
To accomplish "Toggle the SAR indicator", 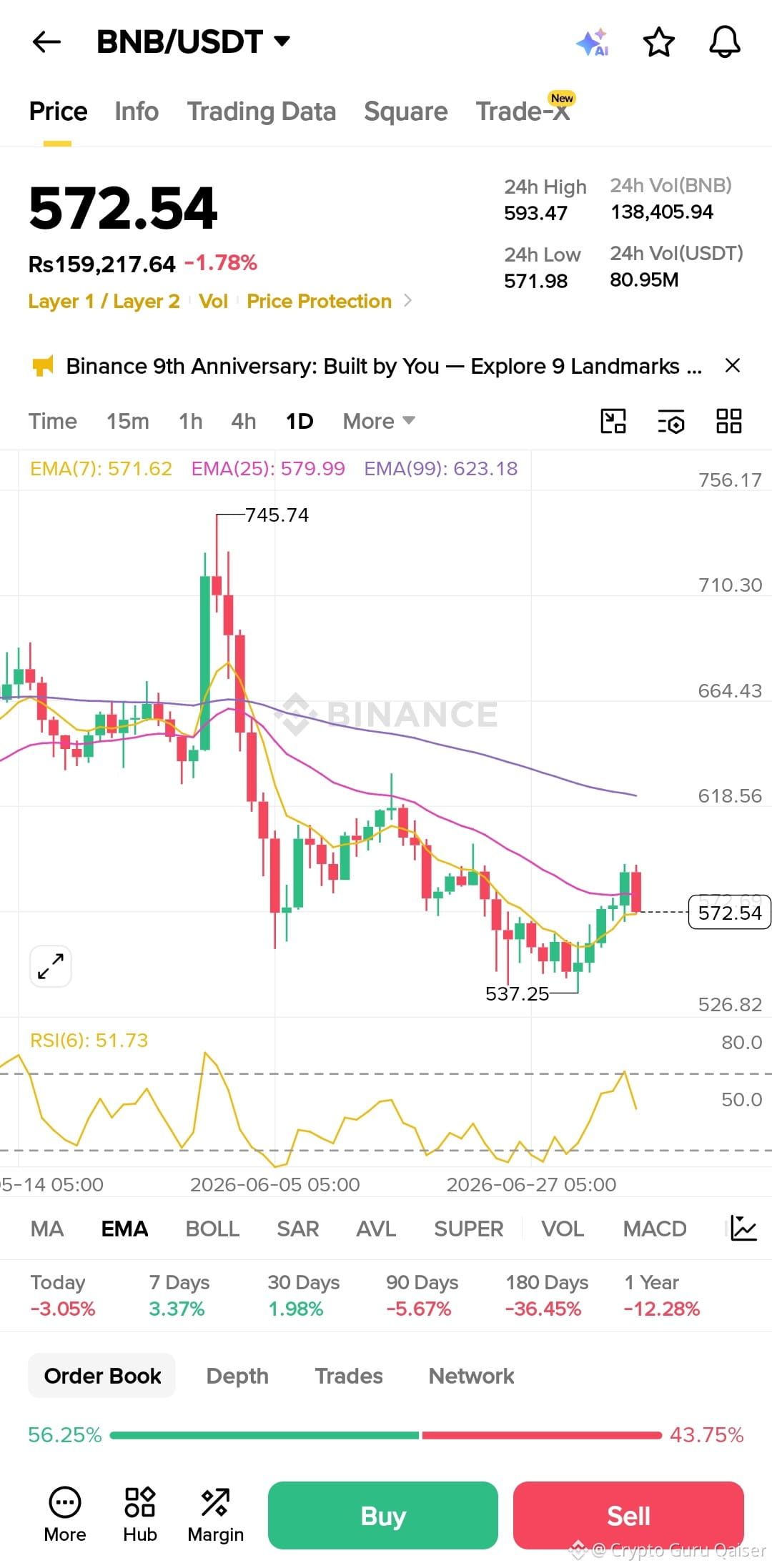I will point(298,1229).
